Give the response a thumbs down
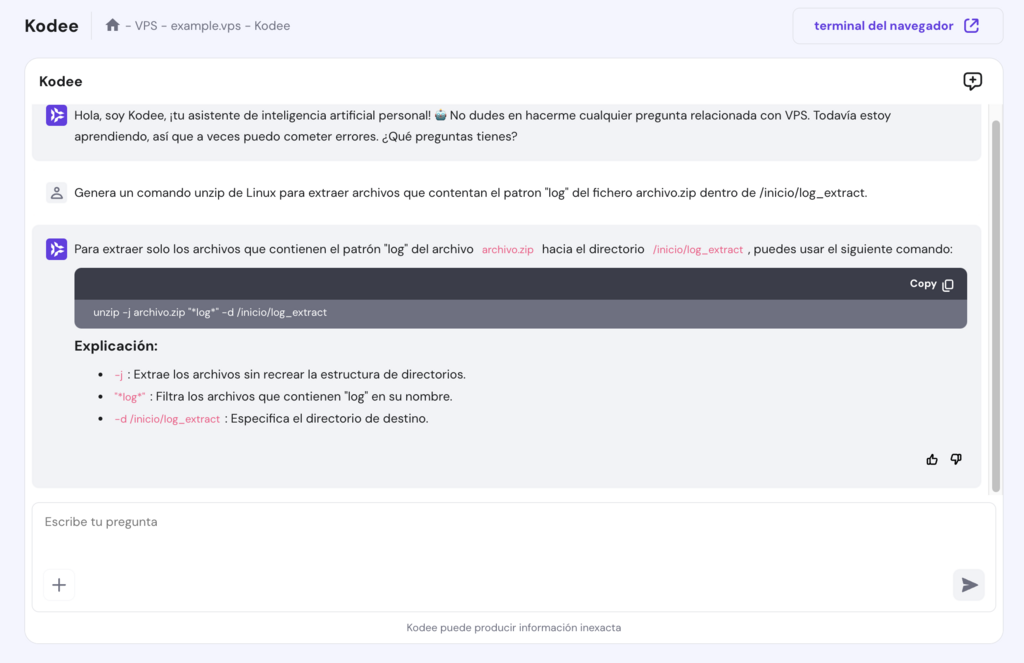Screen dimensions: 1024x663 [955, 458]
